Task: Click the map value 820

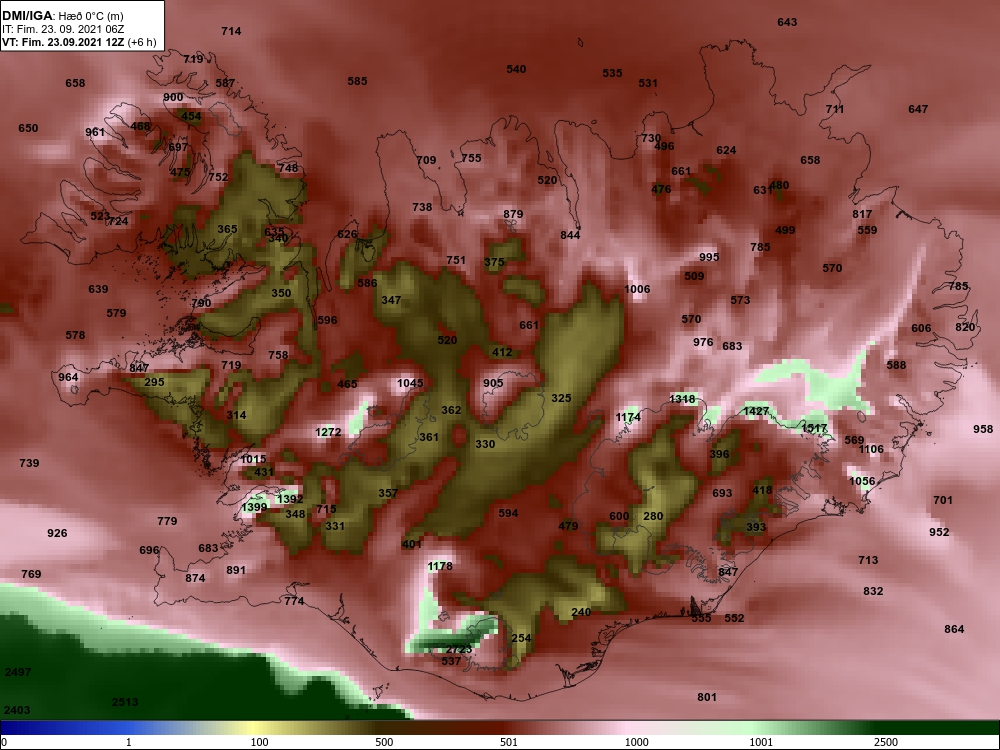Action: pyautogui.click(x=965, y=327)
